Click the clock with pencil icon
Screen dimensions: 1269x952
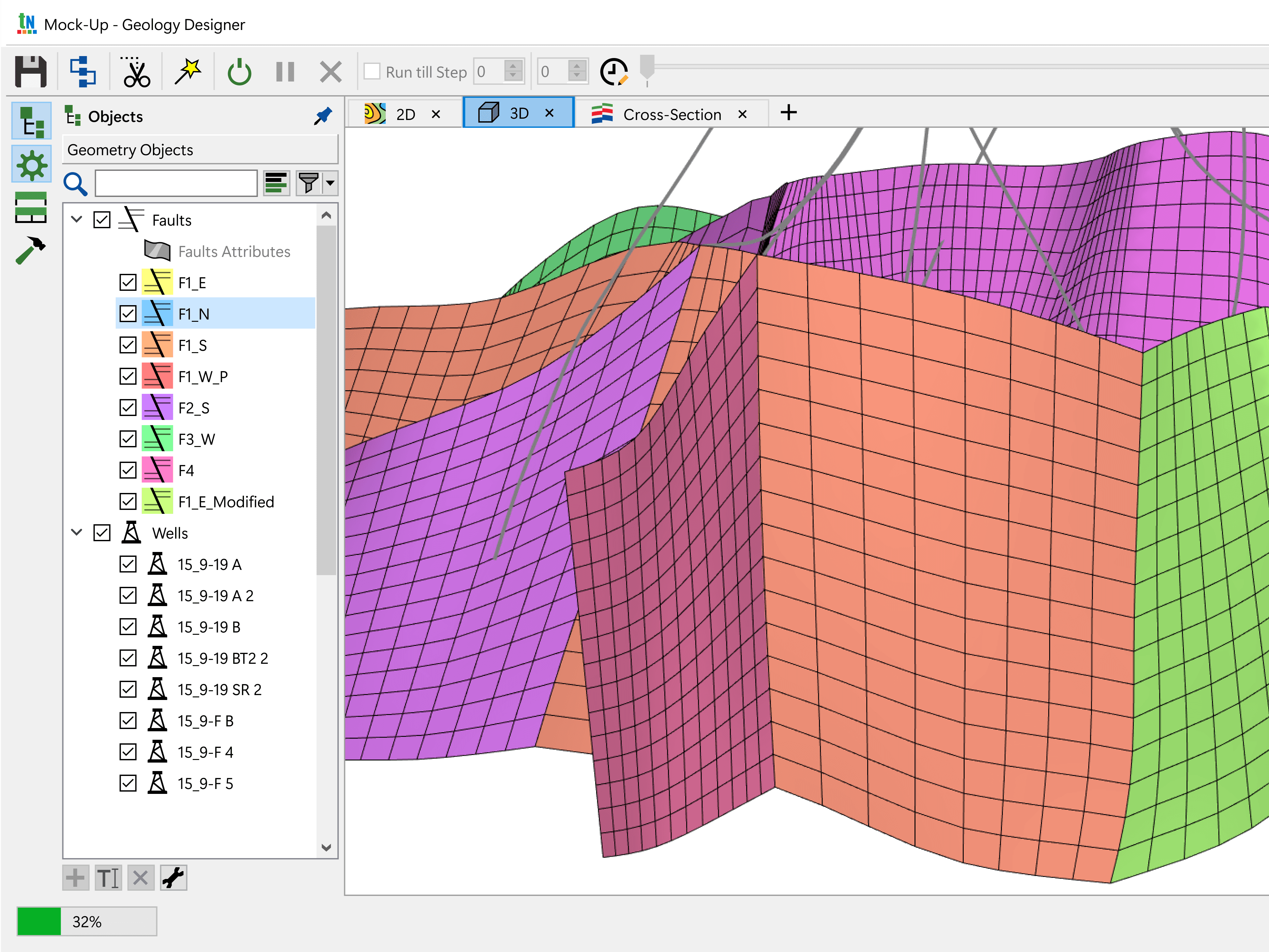point(613,72)
